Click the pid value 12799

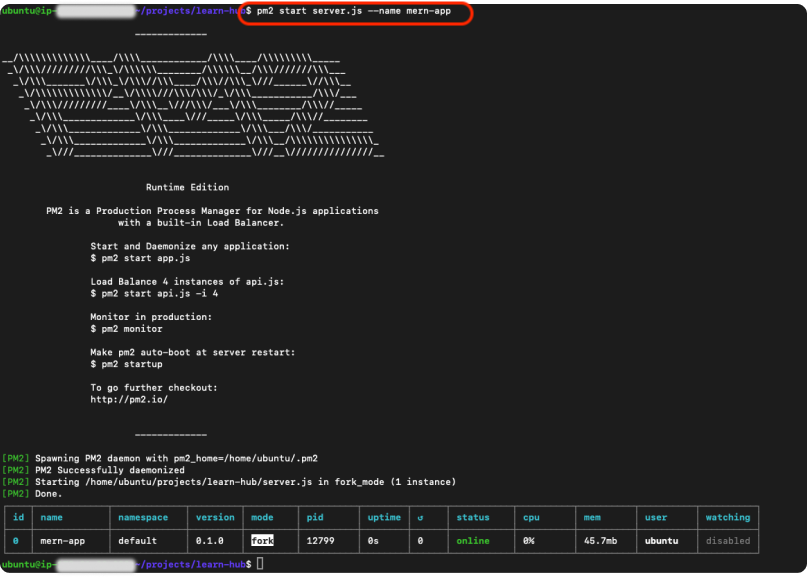[323, 541]
